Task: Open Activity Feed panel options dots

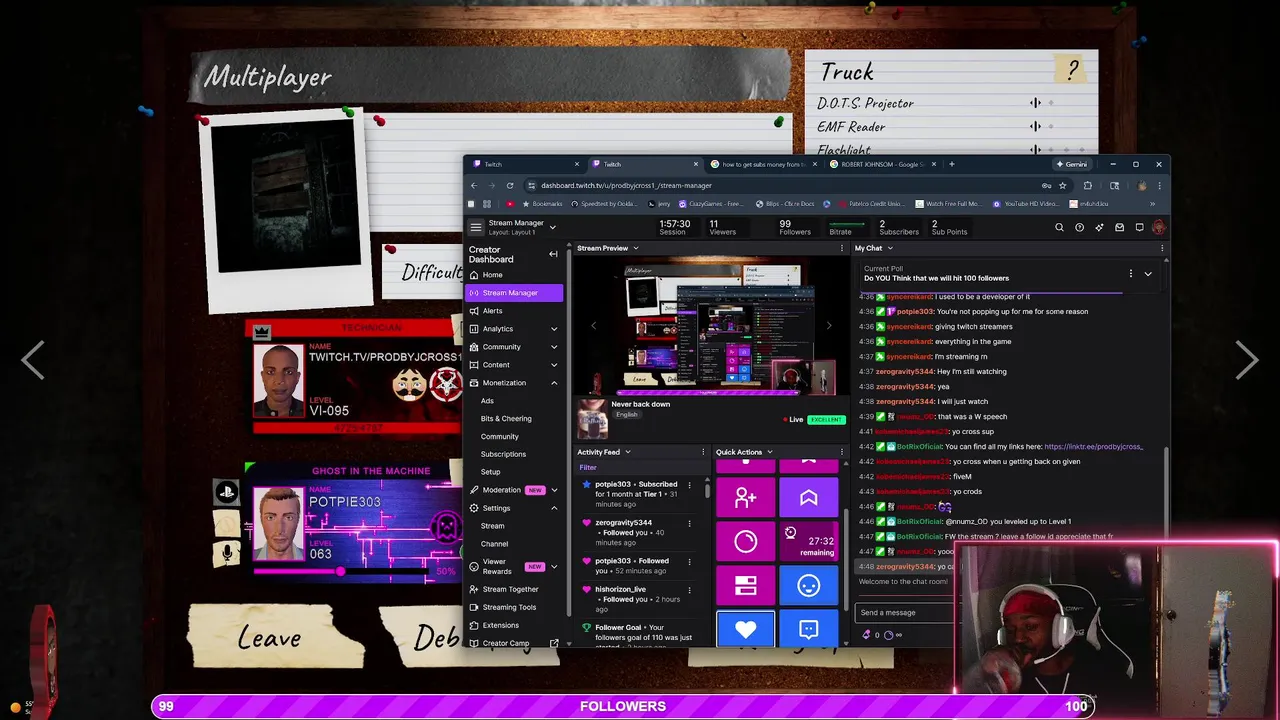Action: pyautogui.click(x=705, y=452)
